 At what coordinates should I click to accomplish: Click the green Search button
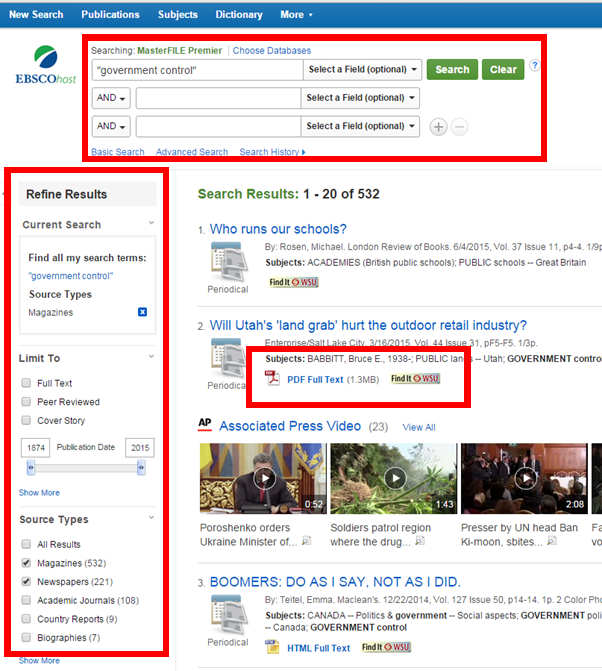[452, 69]
